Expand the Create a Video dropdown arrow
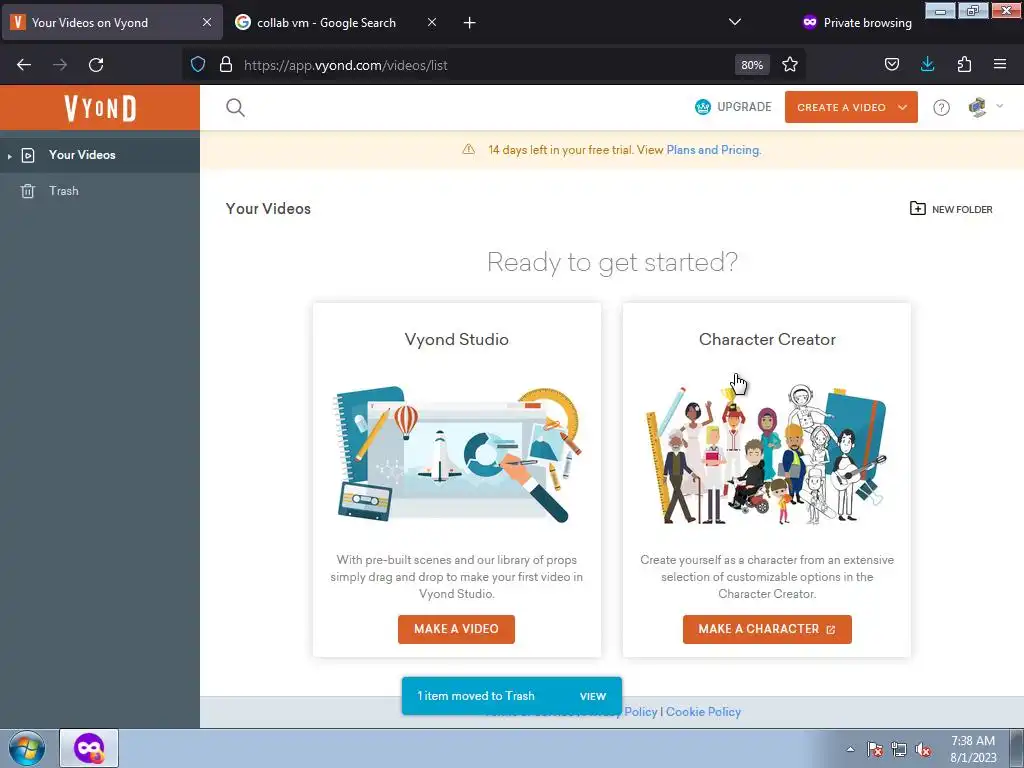 pyautogui.click(x=903, y=108)
